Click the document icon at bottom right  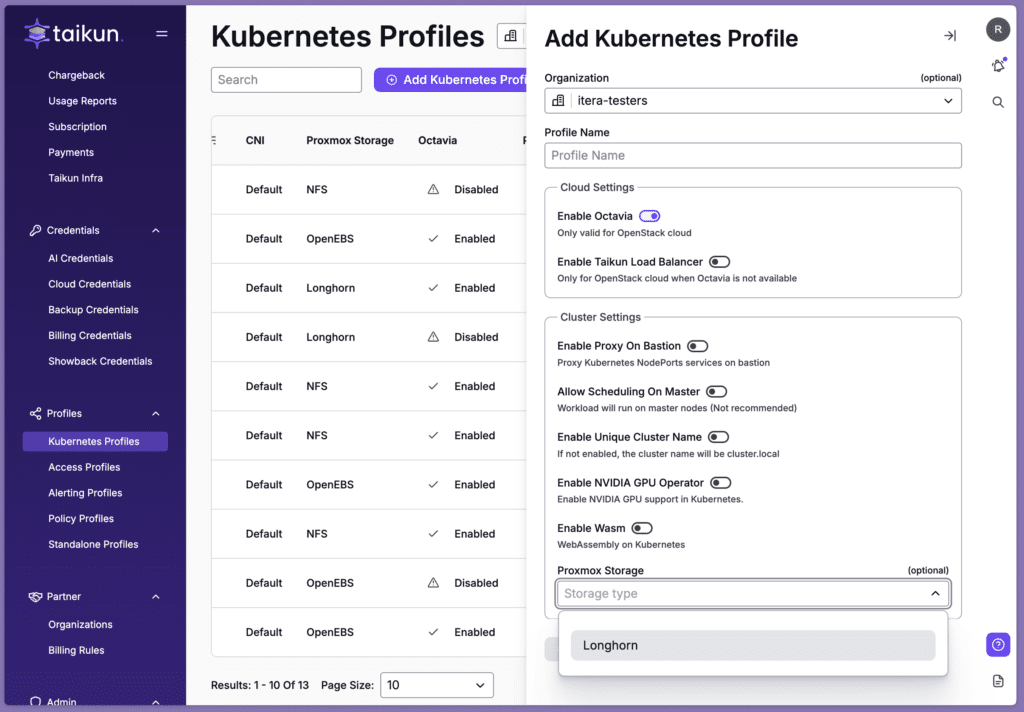pos(997,681)
